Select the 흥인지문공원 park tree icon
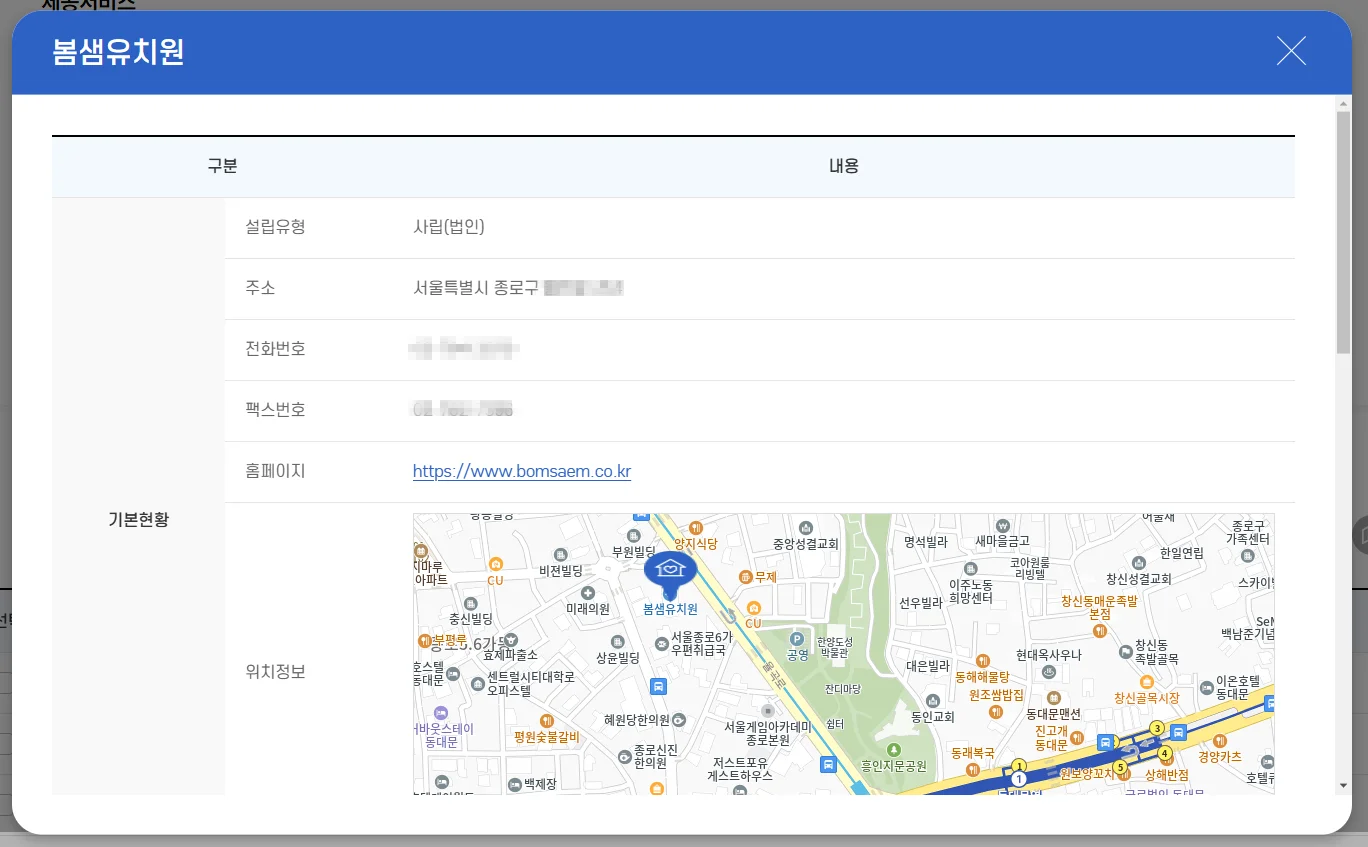Screen dimensions: 1368x847 click(892, 750)
